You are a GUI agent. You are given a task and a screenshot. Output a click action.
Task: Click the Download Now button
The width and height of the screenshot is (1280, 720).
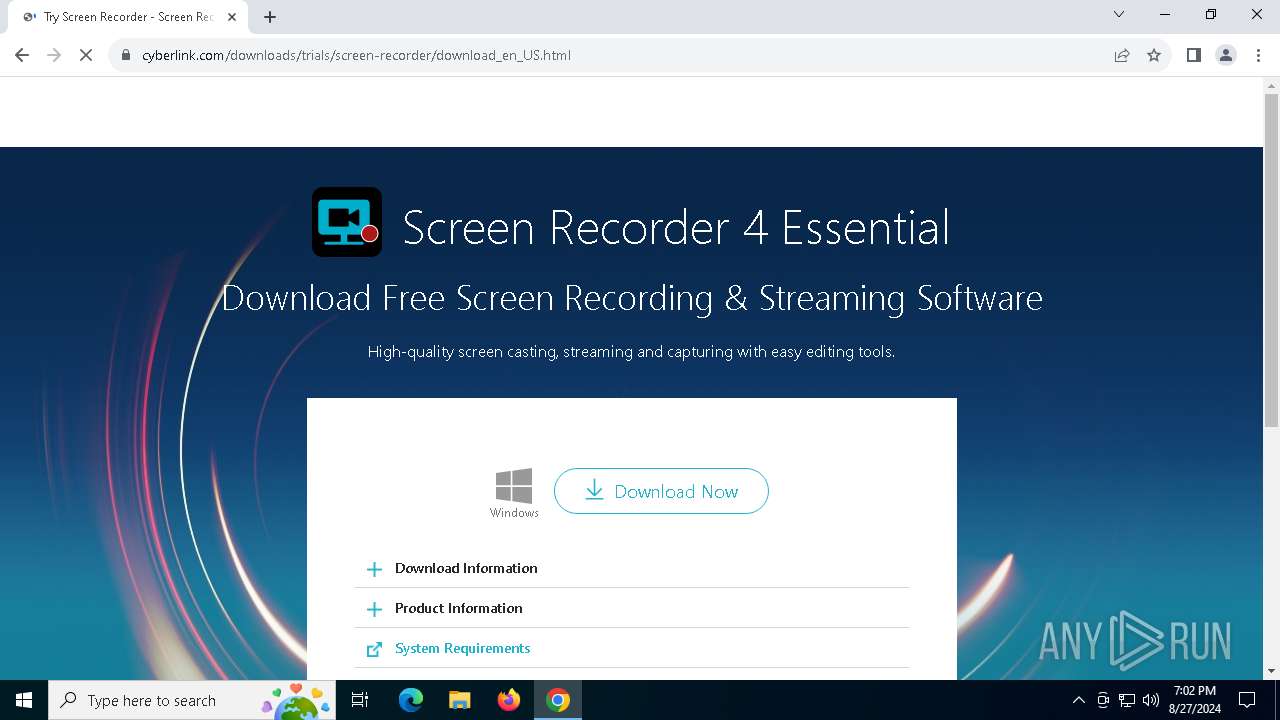pyautogui.click(x=661, y=491)
